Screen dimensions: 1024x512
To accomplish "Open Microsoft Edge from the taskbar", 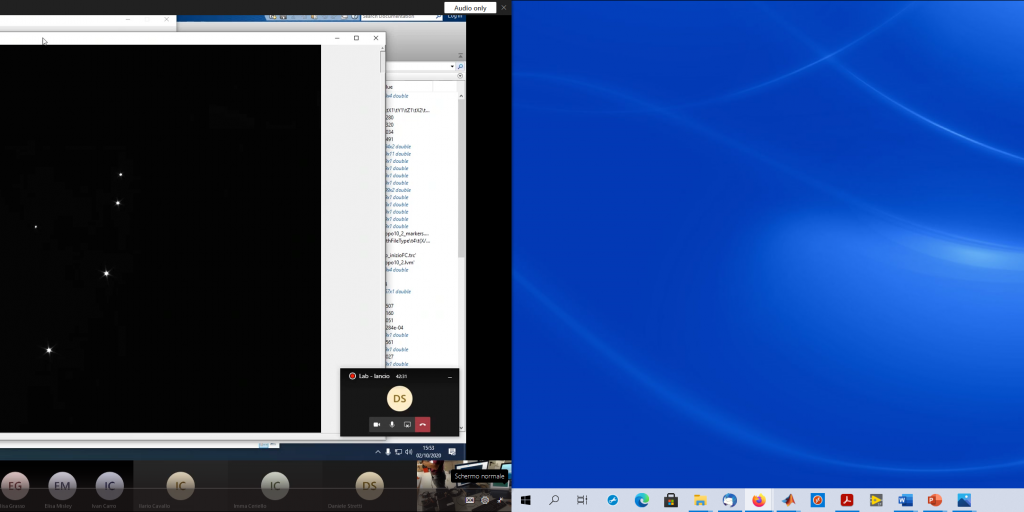I will coord(641,500).
